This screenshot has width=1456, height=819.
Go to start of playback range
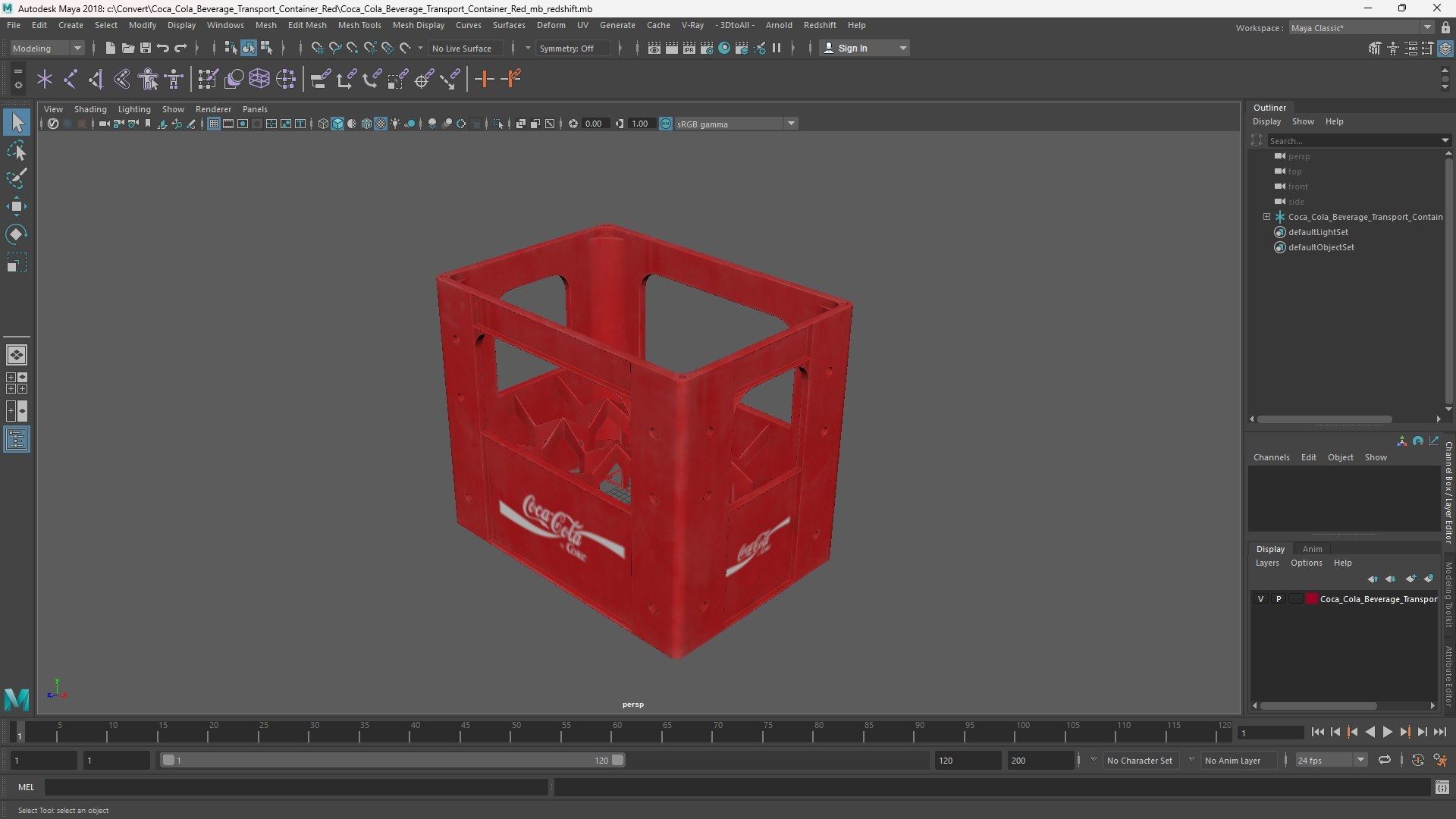coord(1317,732)
